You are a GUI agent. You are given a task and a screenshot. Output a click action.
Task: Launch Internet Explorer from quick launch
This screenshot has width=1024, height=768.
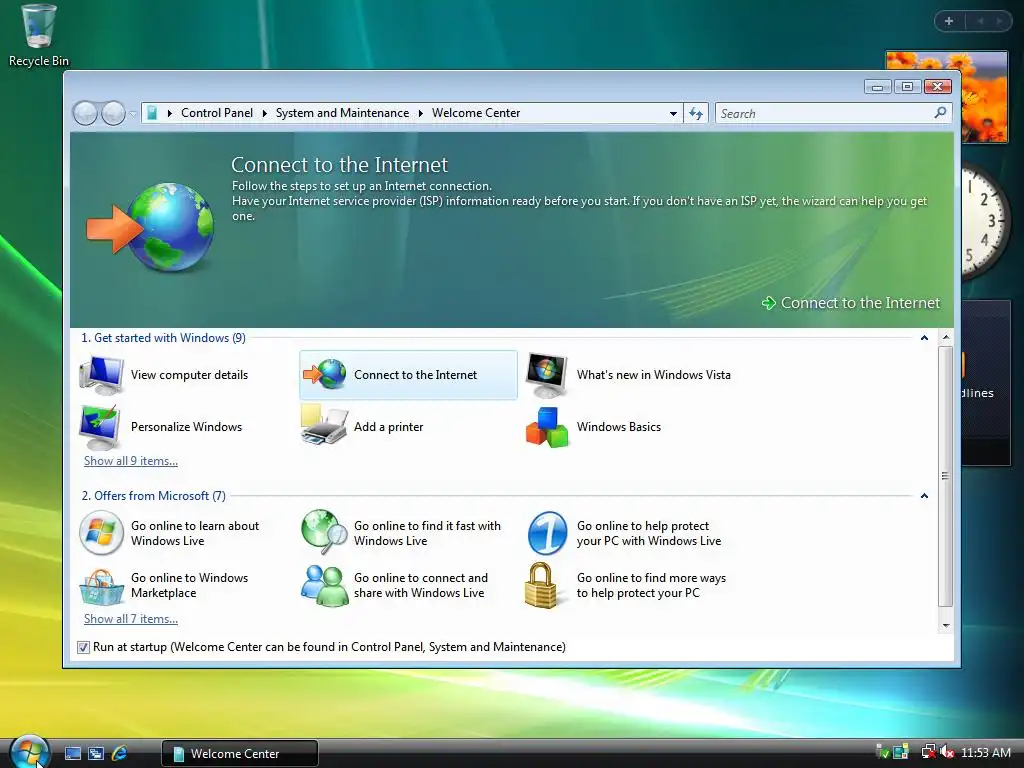tap(120, 753)
